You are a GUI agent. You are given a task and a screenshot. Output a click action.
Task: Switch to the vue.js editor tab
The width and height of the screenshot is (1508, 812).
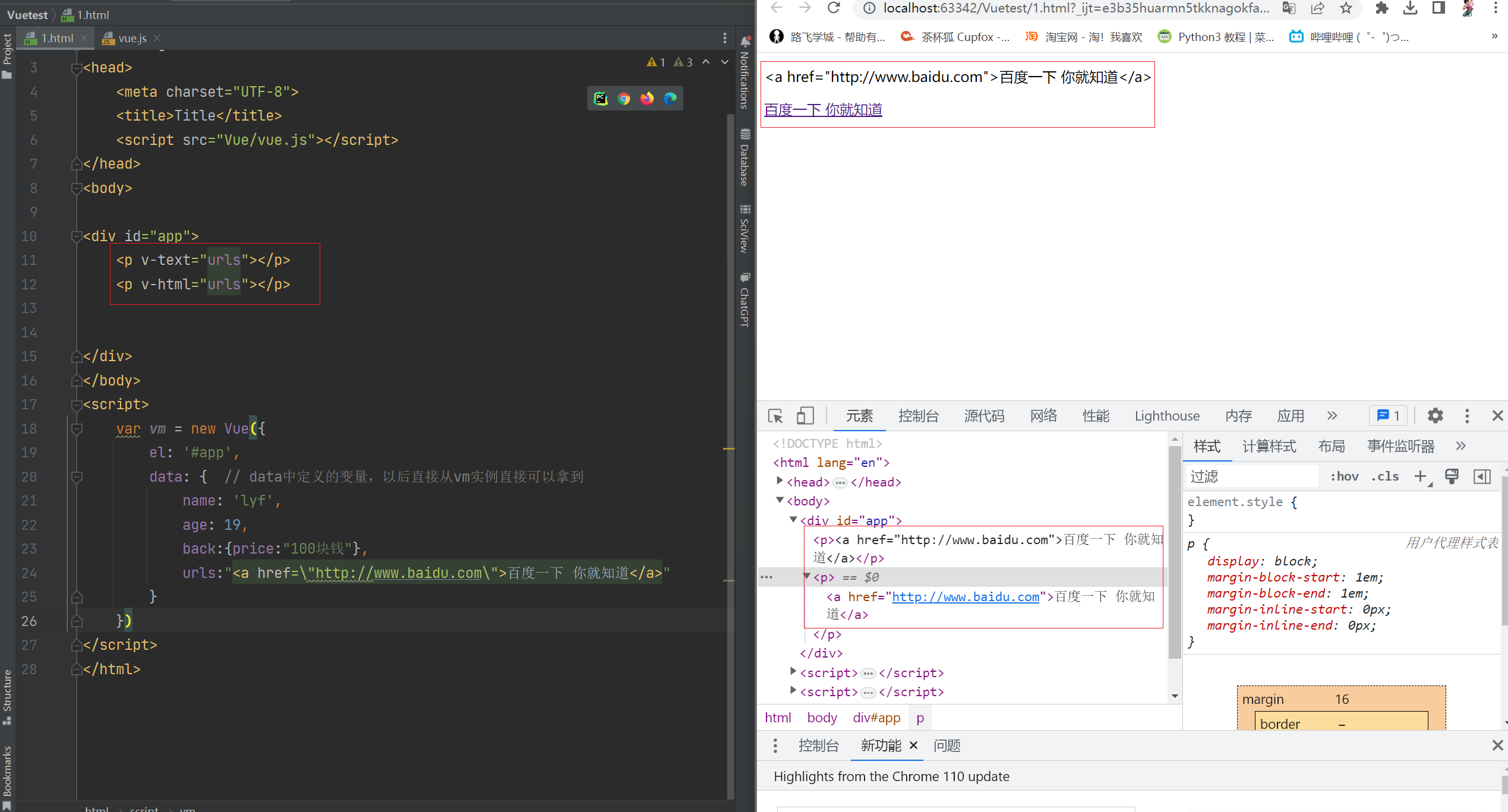[132, 38]
